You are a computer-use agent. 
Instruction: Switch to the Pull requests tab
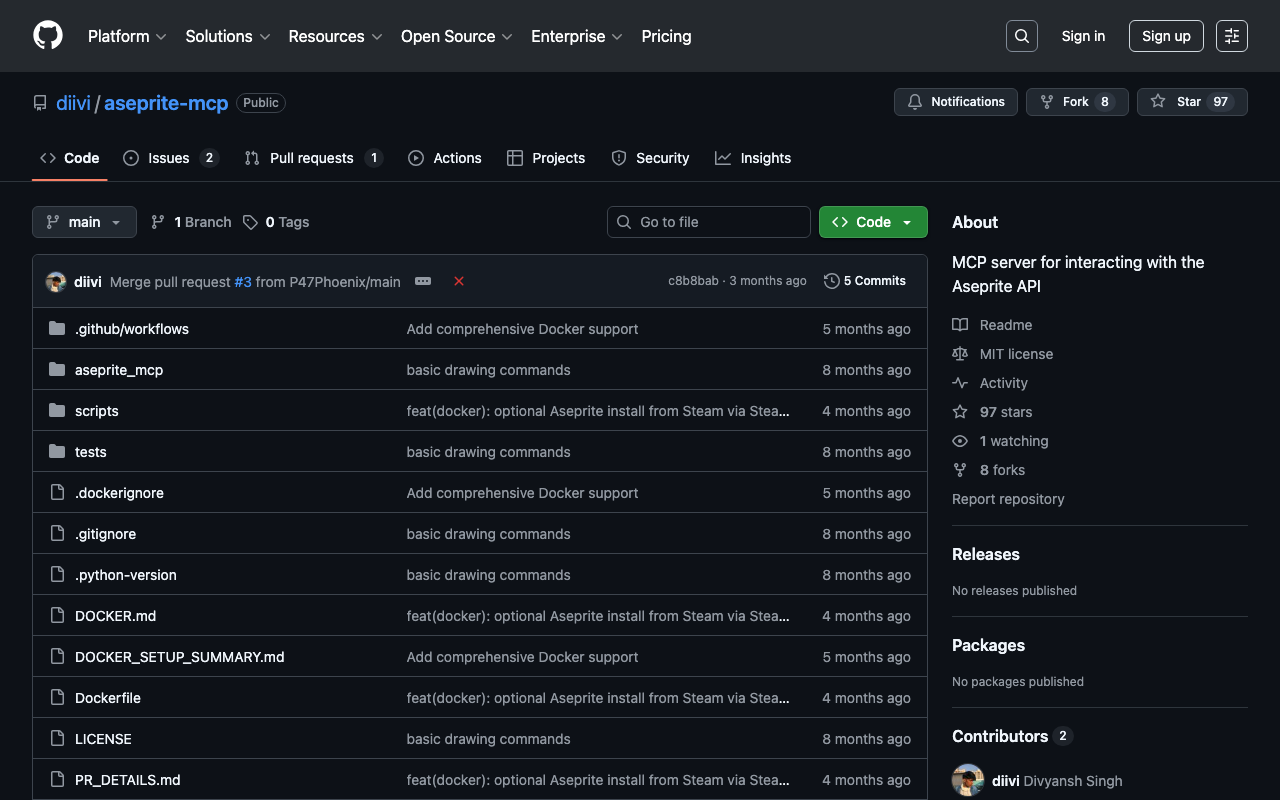coord(312,158)
